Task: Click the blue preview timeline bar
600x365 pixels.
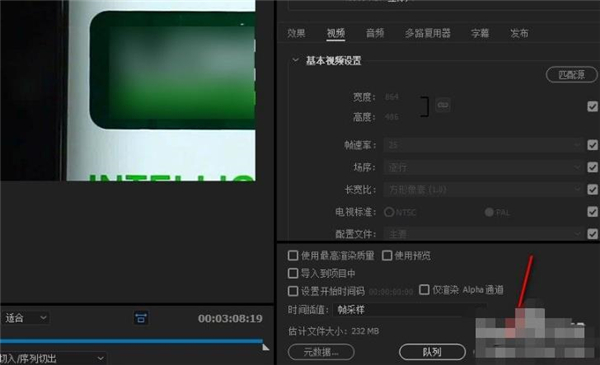Action: point(131,340)
